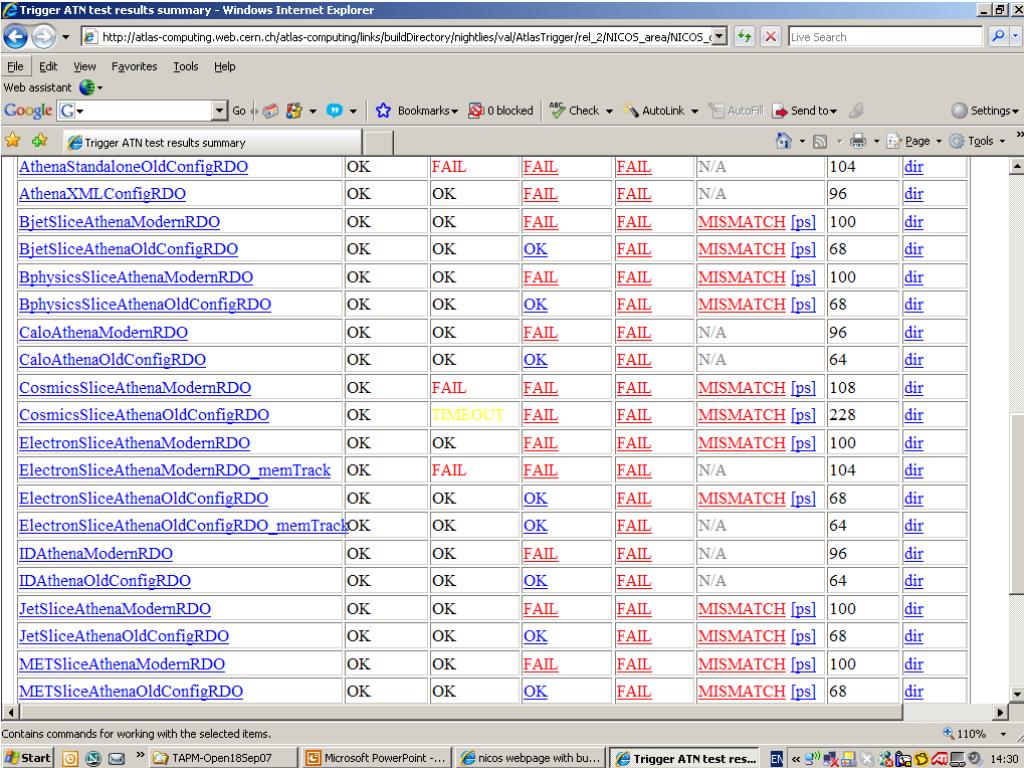This screenshot has width=1024, height=768.
Task: Click Go on the Google toolbar
Action: 239,110
